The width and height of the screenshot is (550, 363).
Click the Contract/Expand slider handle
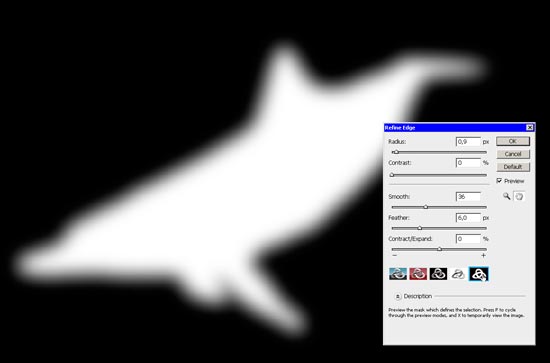[x=440, y=249]
